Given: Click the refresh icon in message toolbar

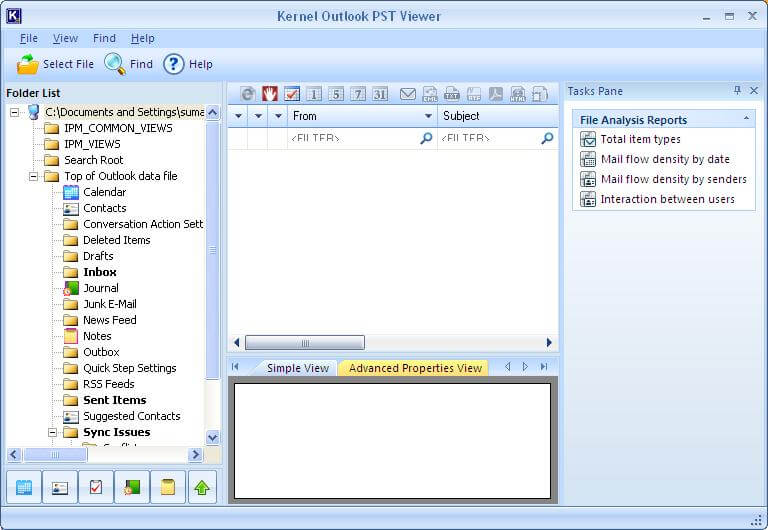Looking at the screenshot, I should pyautogui.click(x=248, y=94).
